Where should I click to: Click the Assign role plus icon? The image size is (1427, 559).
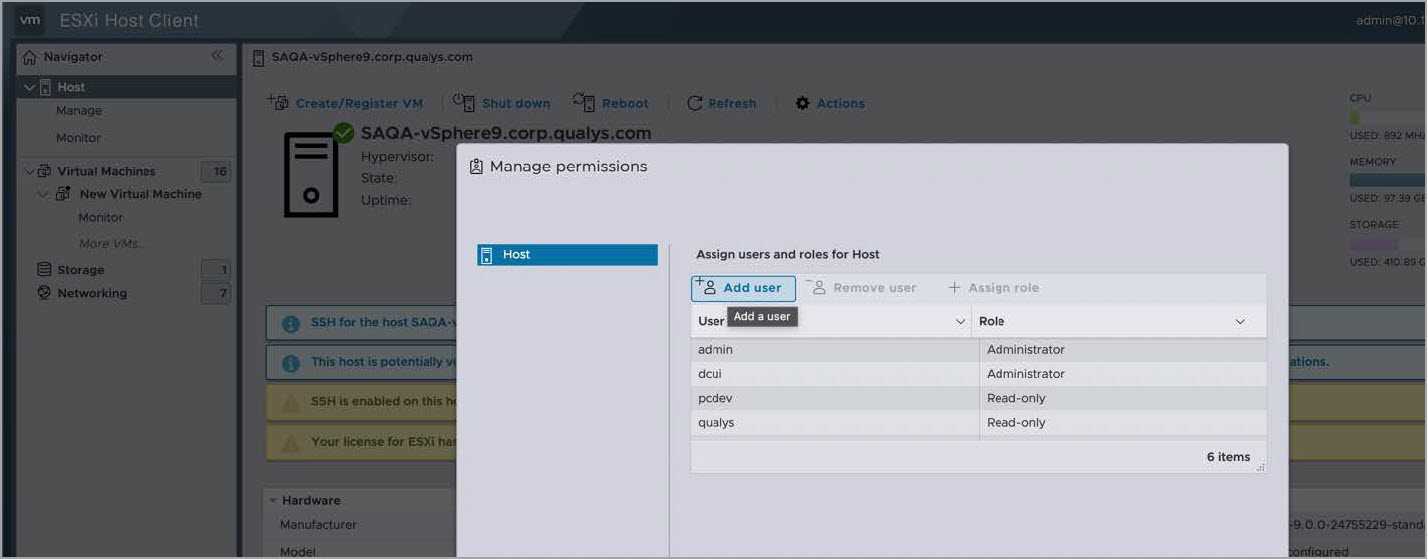(x=954, y=288)
